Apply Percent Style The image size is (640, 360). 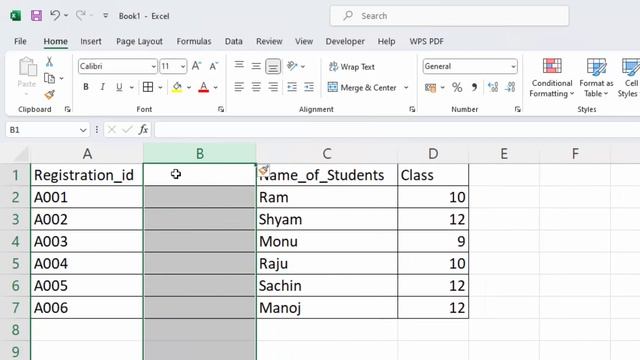pyautogui.click(x=457, y=87)
